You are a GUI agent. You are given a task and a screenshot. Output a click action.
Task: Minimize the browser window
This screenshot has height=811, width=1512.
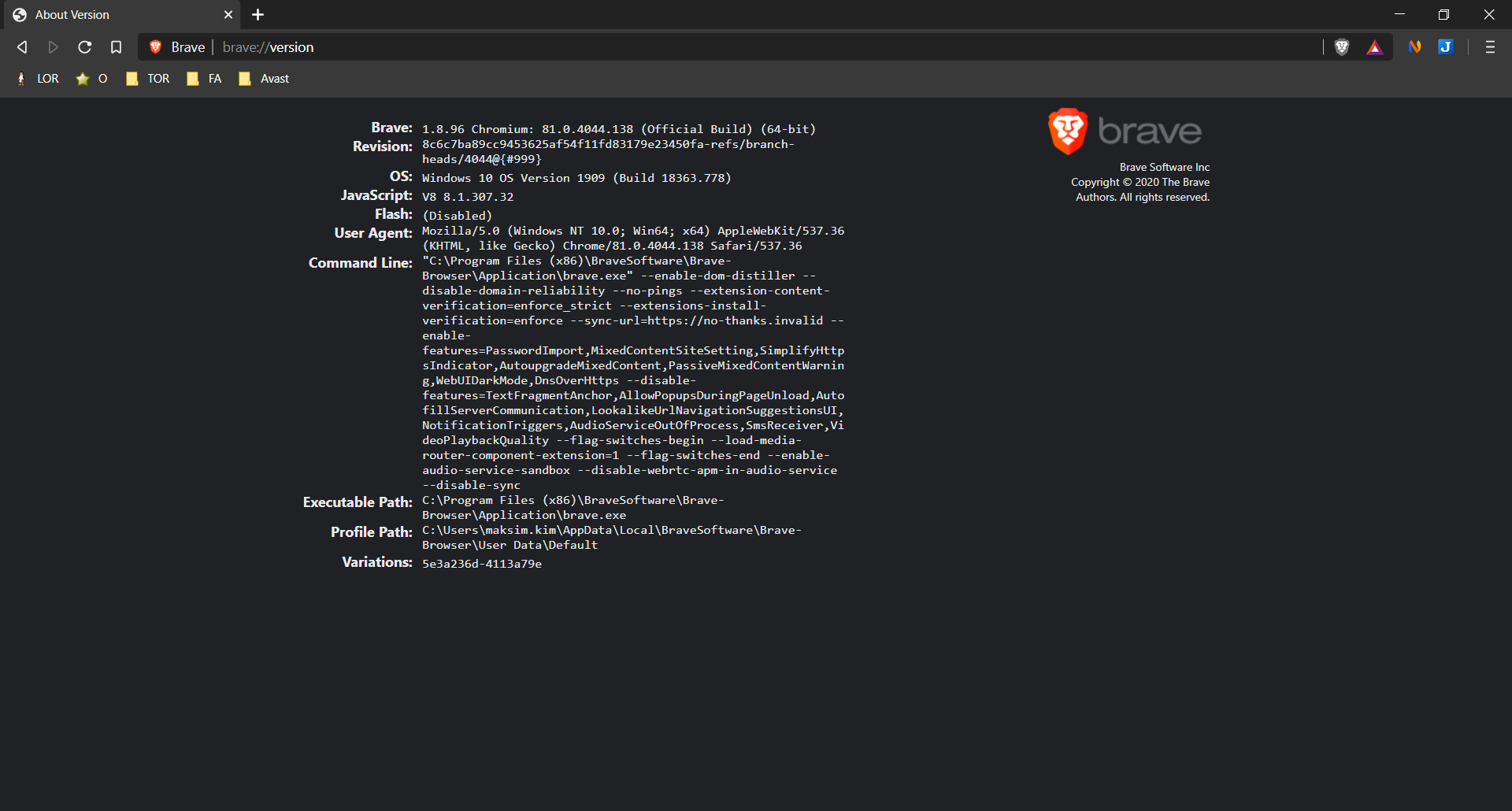coord(1399,14)
